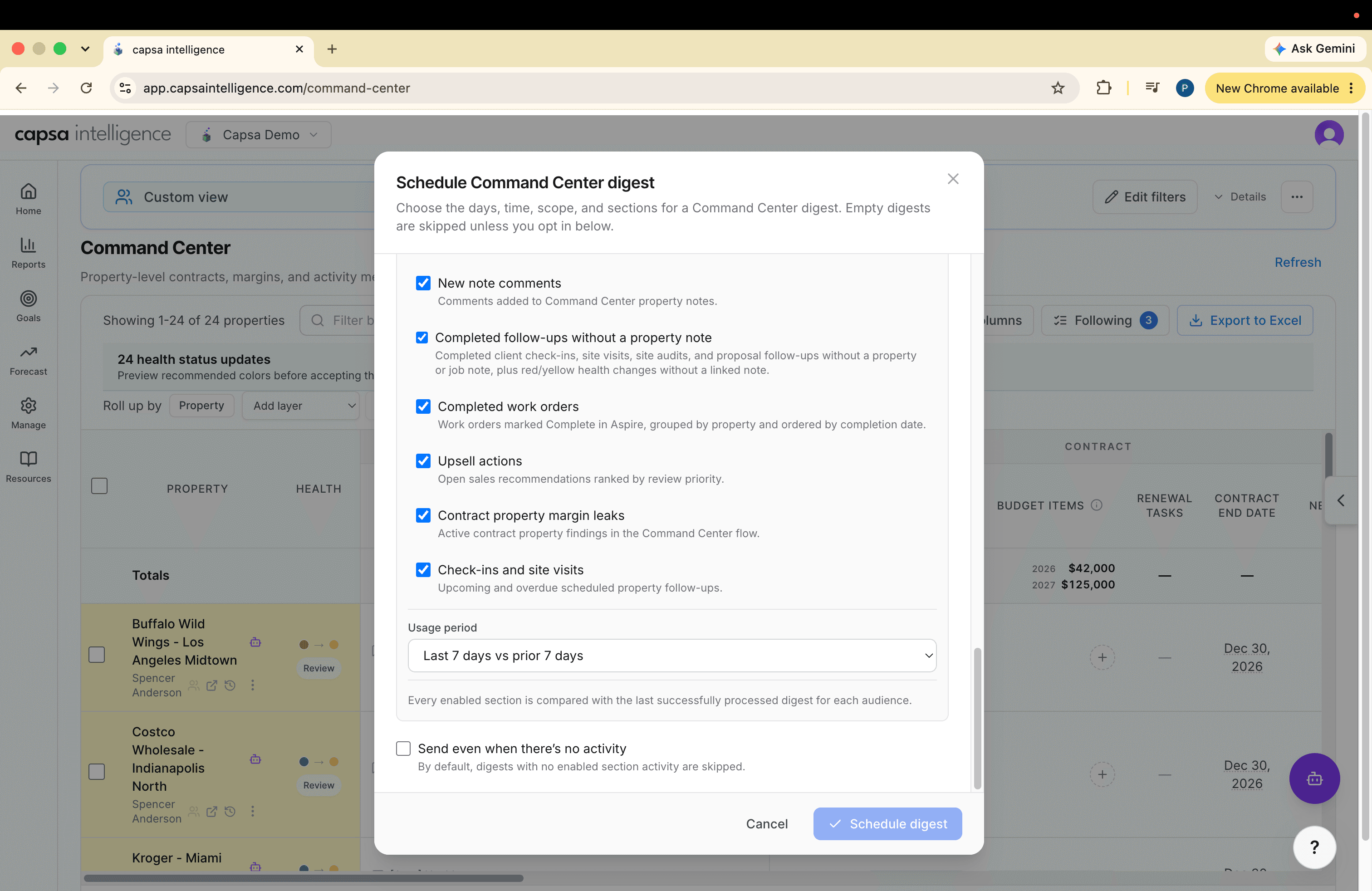Viewport: 1372px width, 891px height.
Task: Click the table's horizontal scrollbar
Action: 303,878
